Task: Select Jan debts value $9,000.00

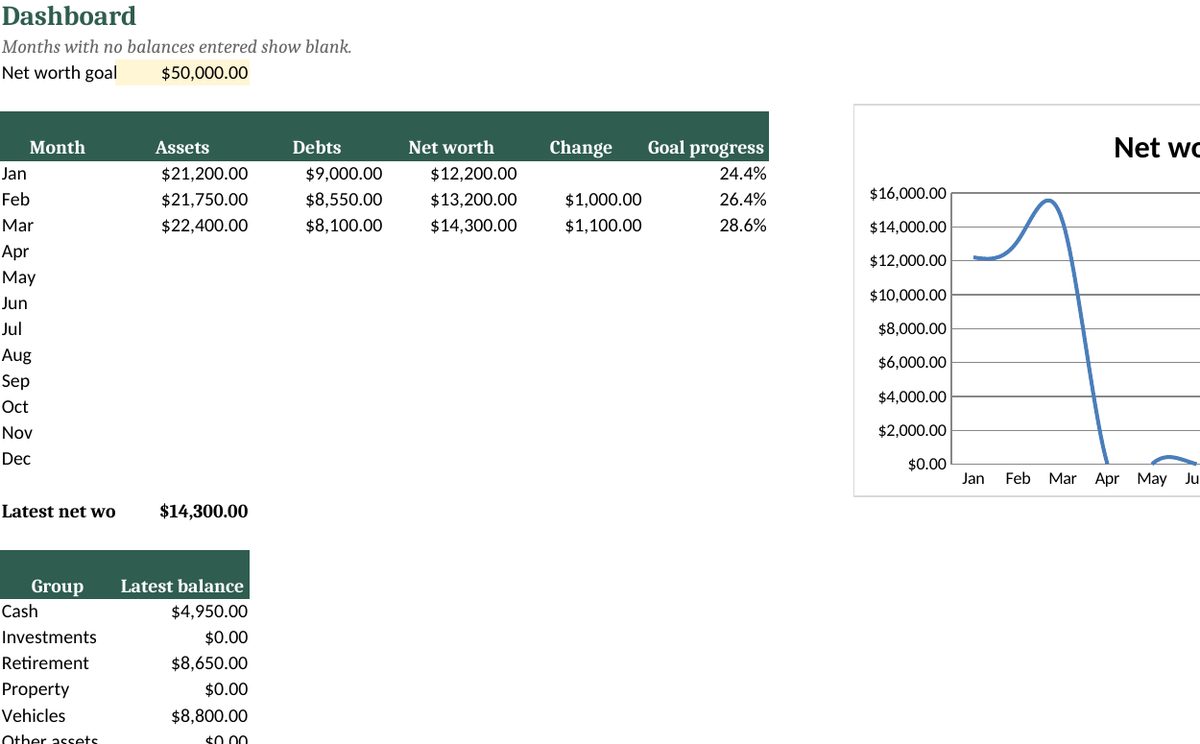Action: point(343,174)
